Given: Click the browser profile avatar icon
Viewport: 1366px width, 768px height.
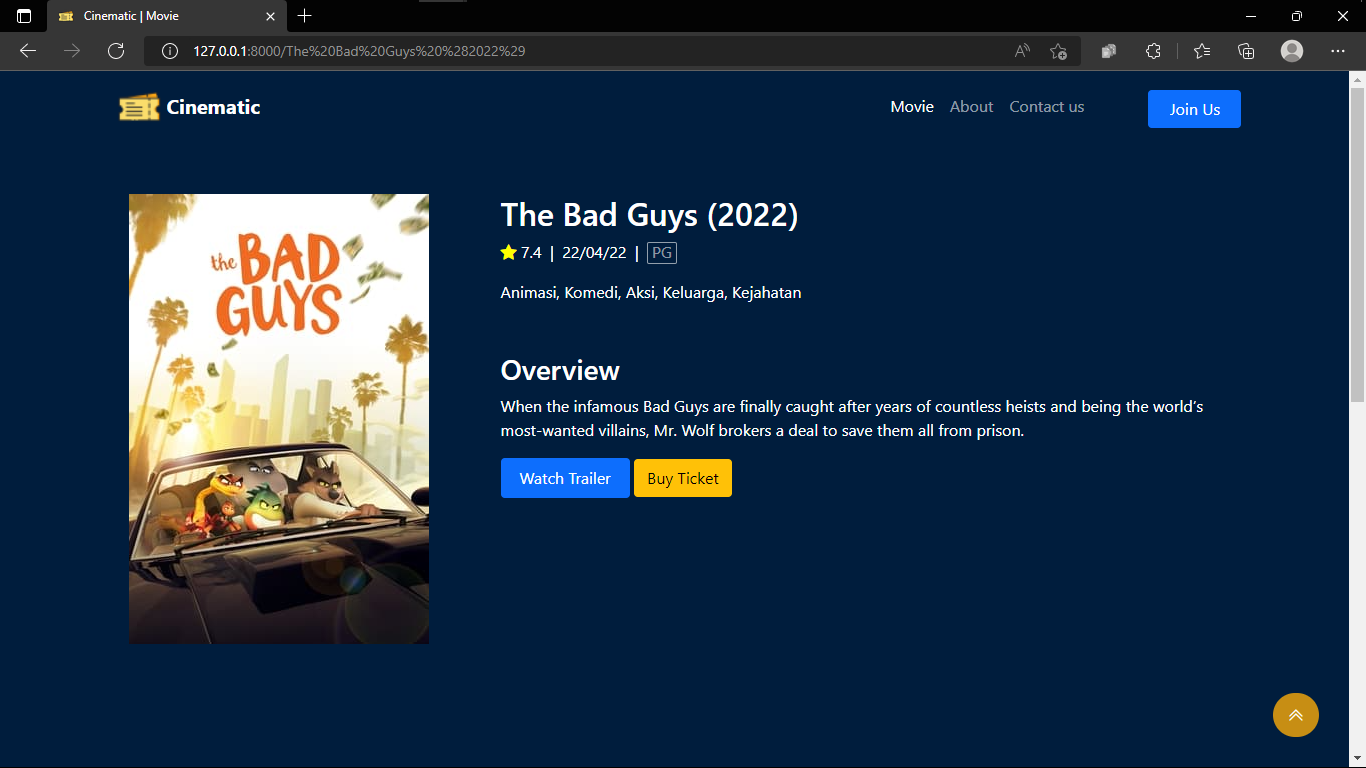Looking at the screenshot, I should 1292,51.
